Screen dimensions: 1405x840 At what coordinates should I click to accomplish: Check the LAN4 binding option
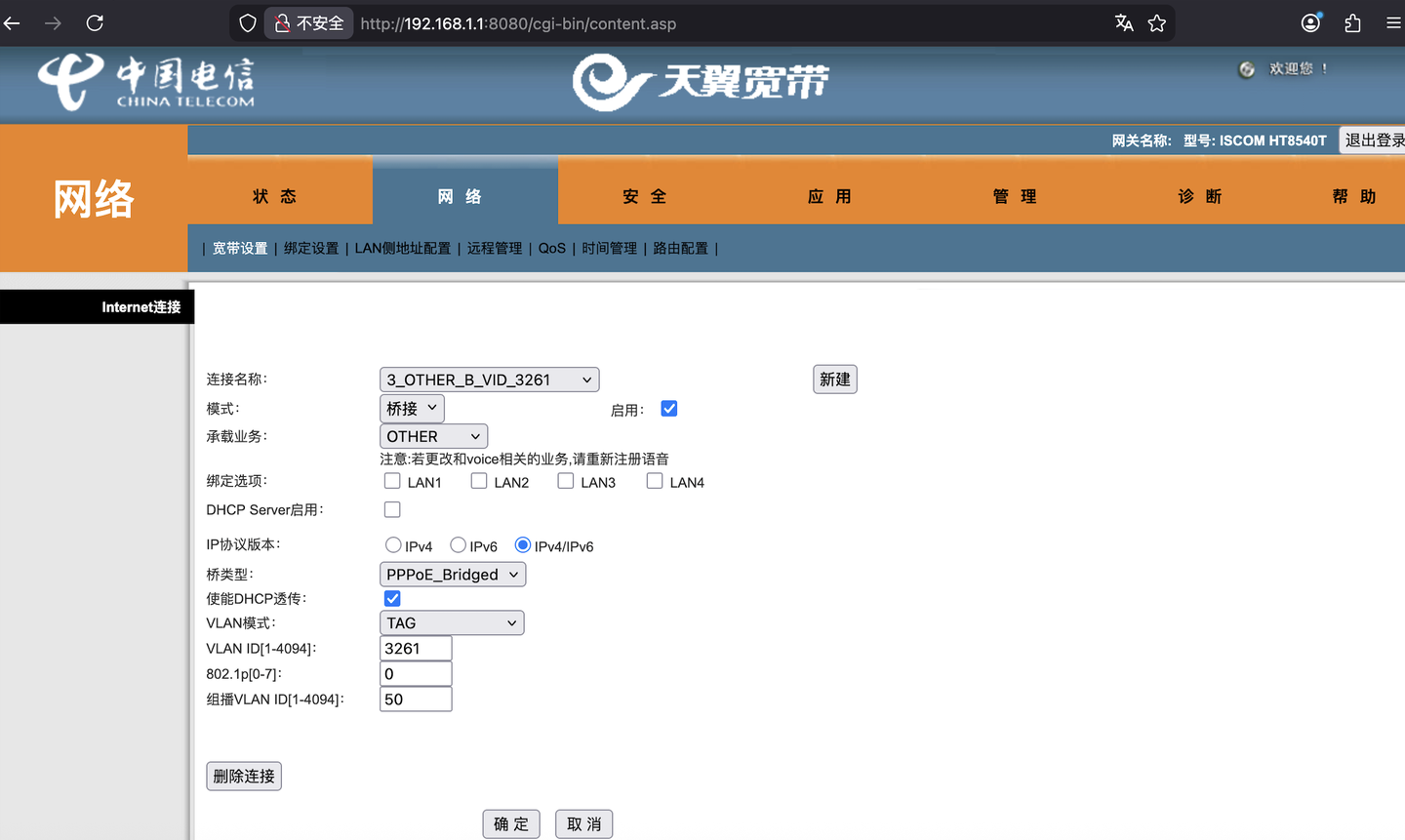point(655,481)
